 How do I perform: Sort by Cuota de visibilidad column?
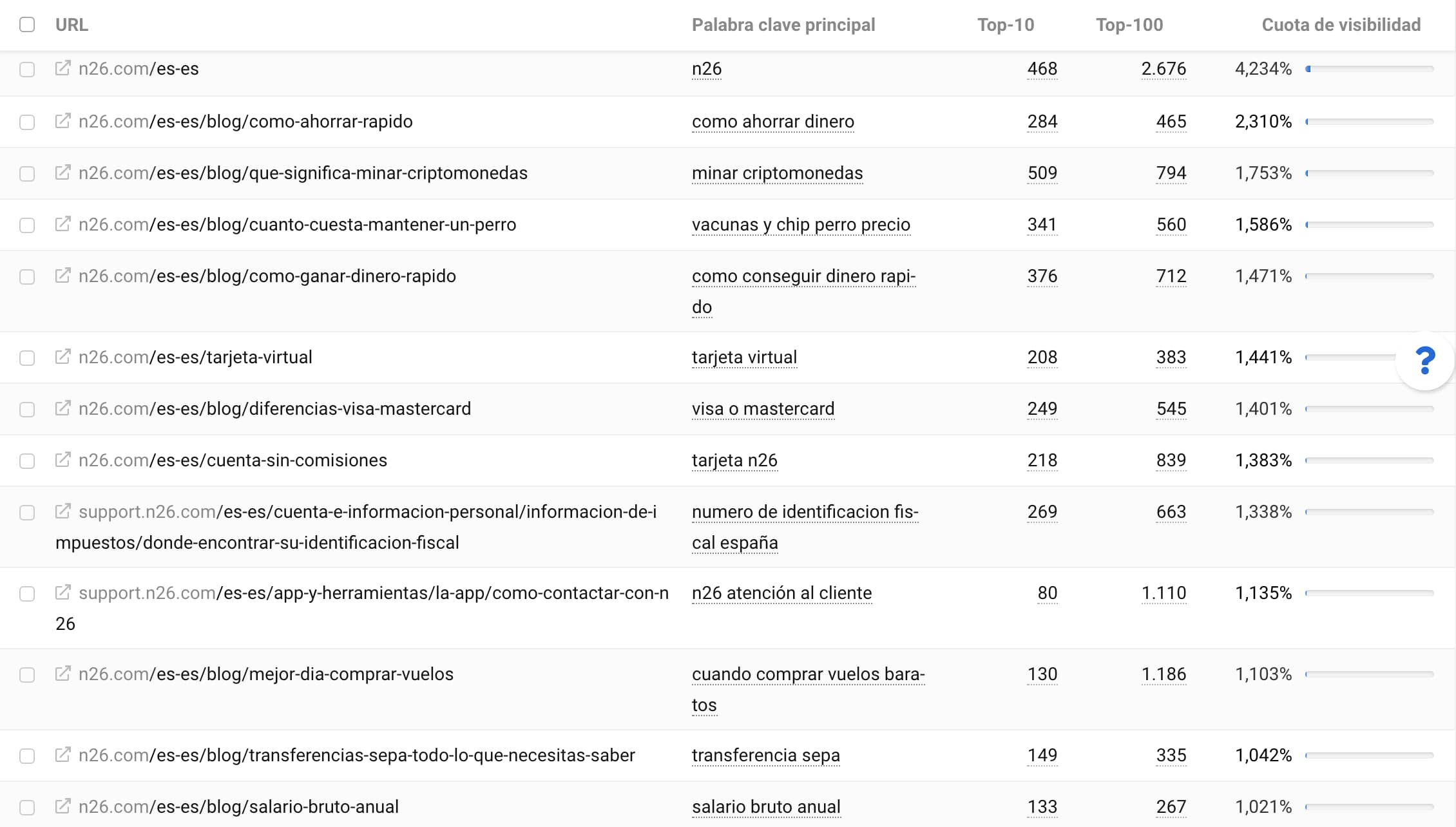[1341, 24]
